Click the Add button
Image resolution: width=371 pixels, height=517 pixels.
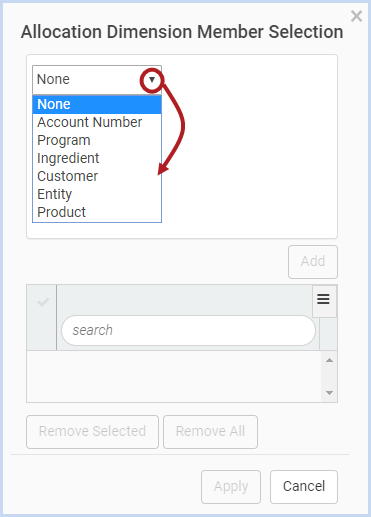[313, 262]
